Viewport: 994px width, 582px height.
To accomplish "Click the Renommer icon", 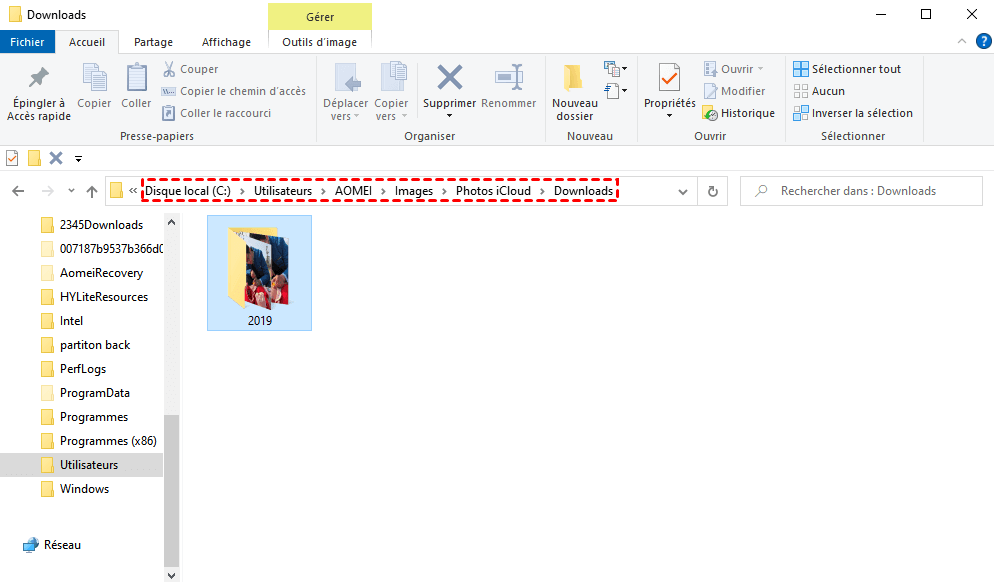I will point(510,85).
